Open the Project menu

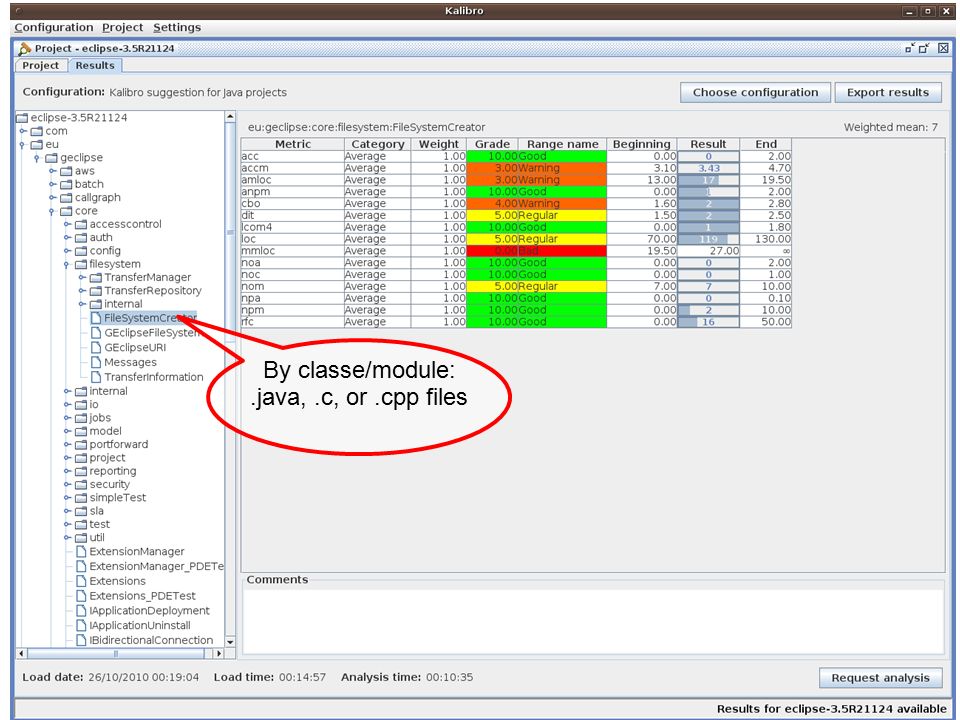(x=122, y=28)
